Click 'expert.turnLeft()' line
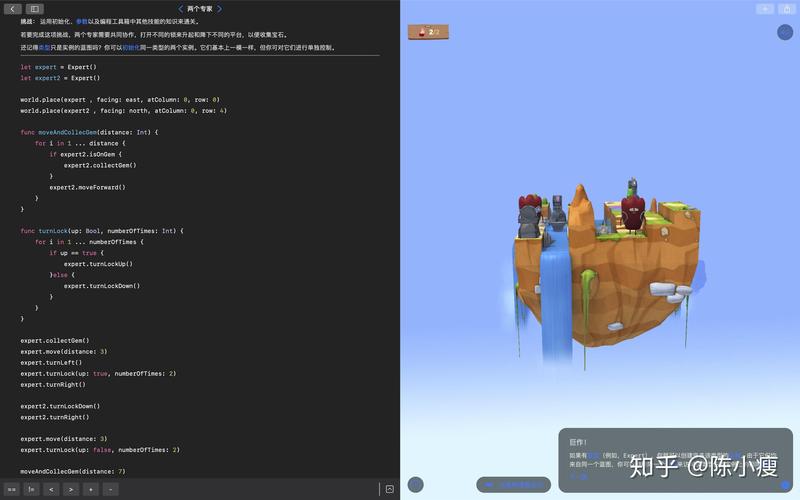Screen dimensions: 800x500 [51, 362]
